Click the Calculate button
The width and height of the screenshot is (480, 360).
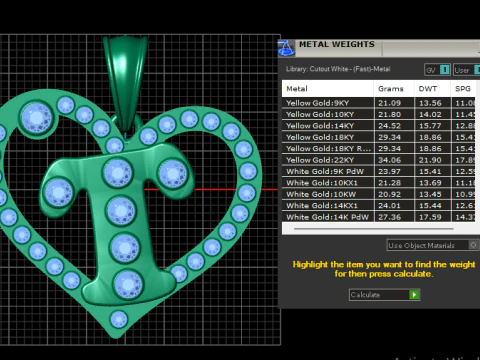pos(384,295)
